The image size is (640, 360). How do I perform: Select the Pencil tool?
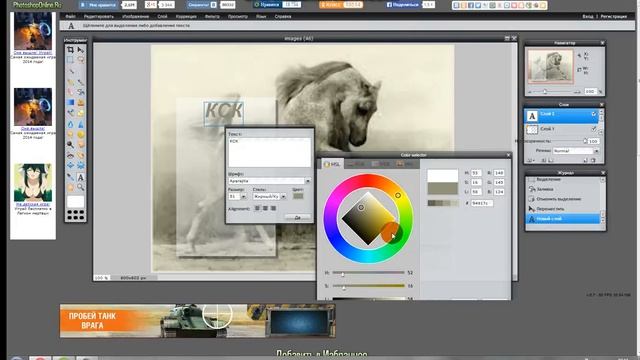(70, 82)
